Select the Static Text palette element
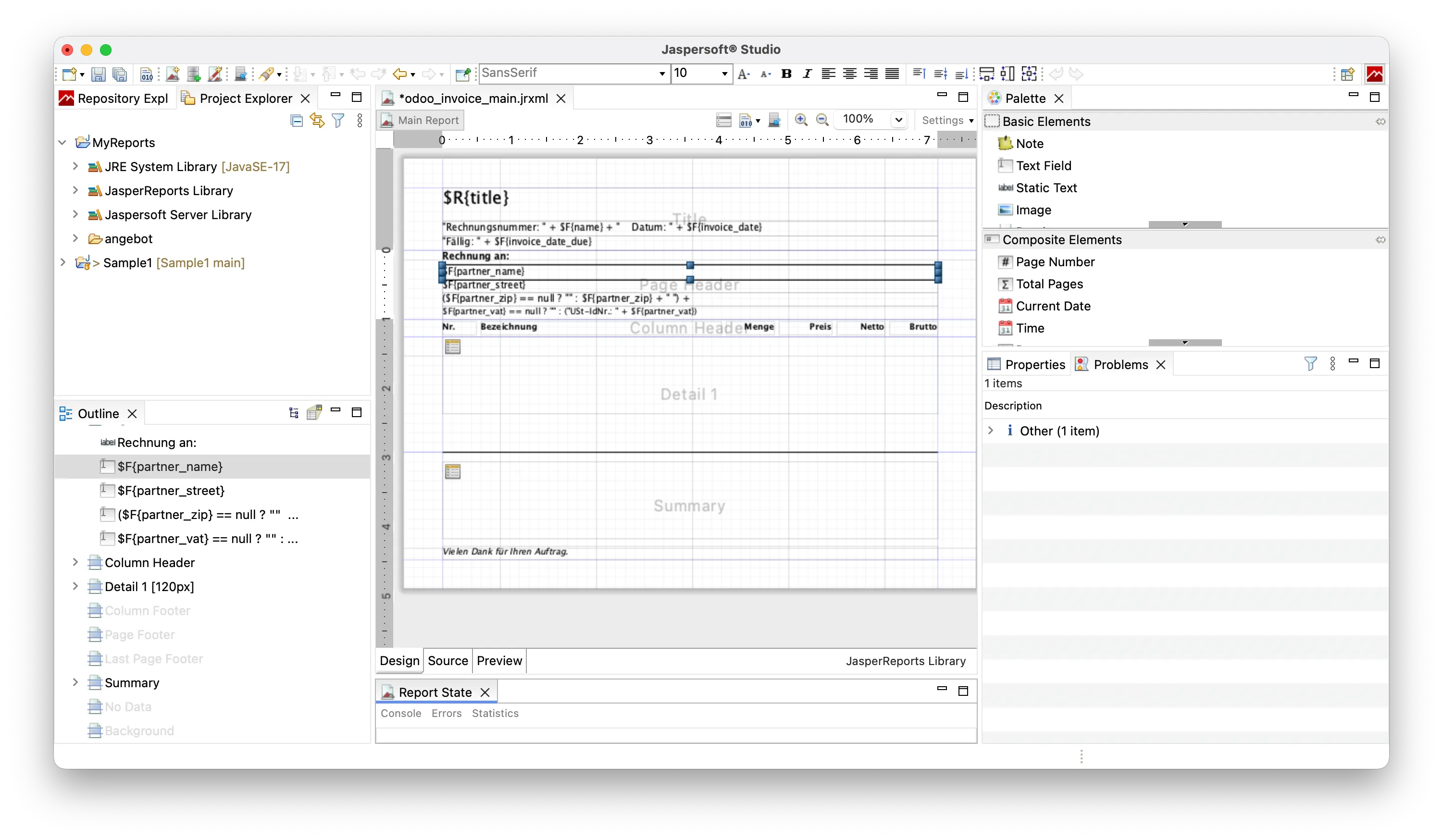 [x=1038, y=188]
